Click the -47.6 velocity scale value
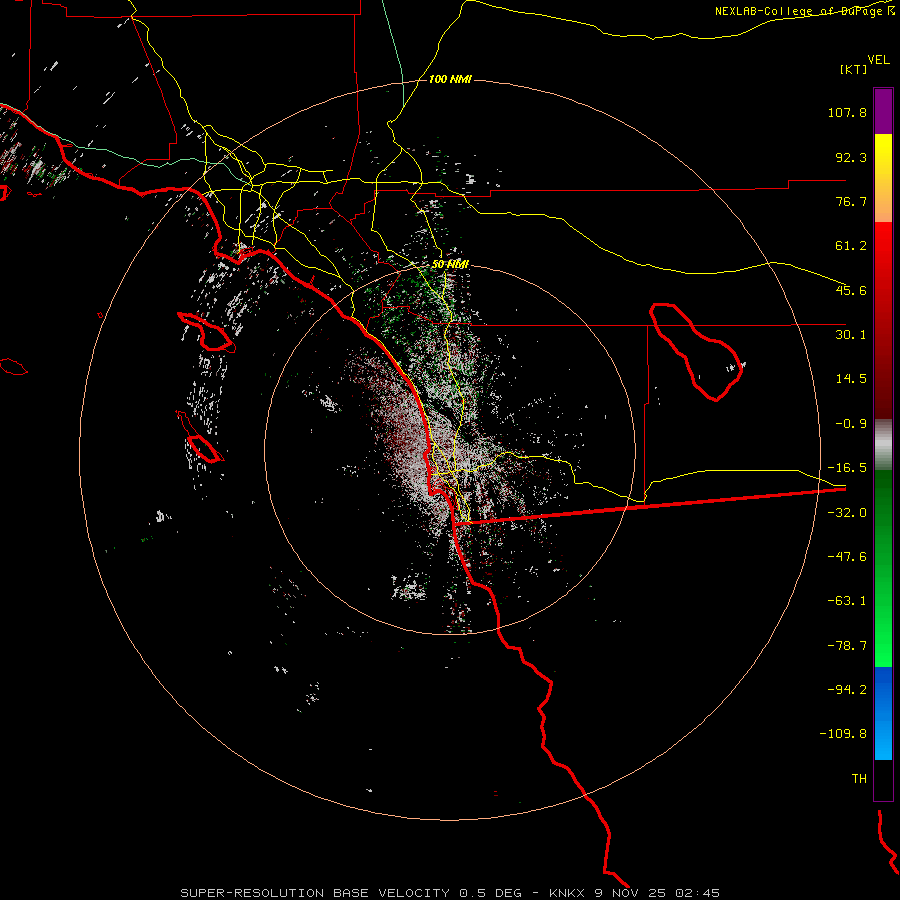Image resolution: width=900 pixels, height=900 pixels. [847, 557]
